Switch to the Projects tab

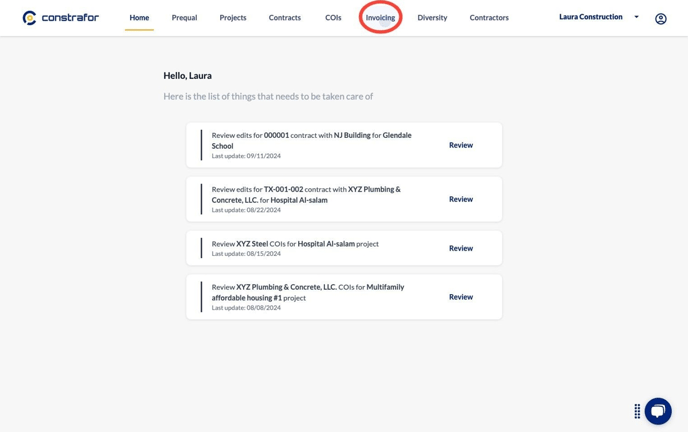[233, 18]
